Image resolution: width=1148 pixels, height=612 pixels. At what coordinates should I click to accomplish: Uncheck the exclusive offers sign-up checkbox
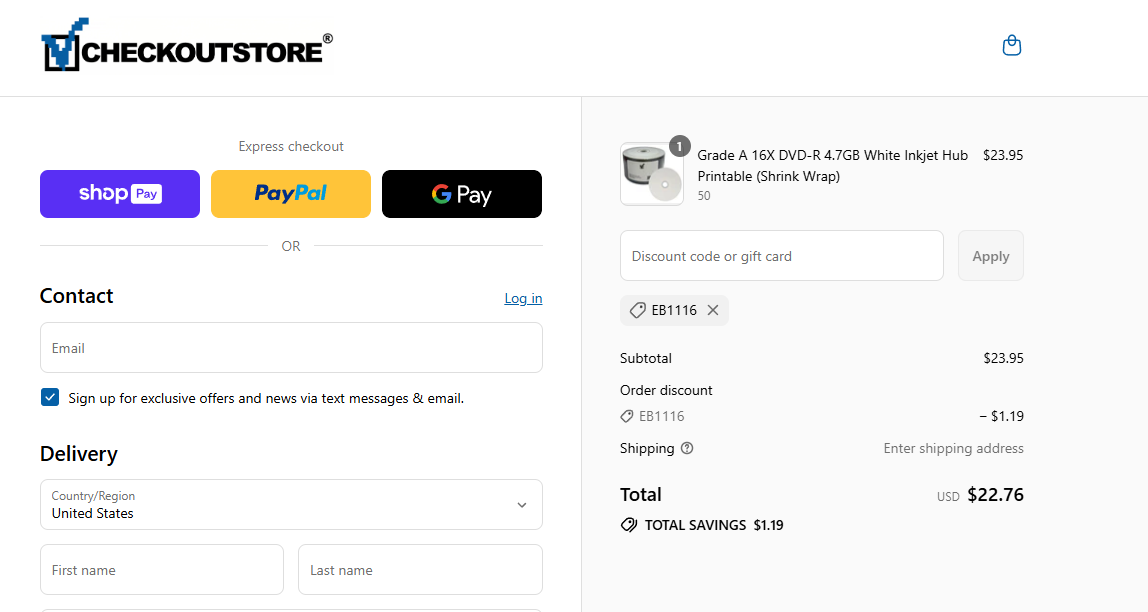pyautogui.click(x=49, y=397)
